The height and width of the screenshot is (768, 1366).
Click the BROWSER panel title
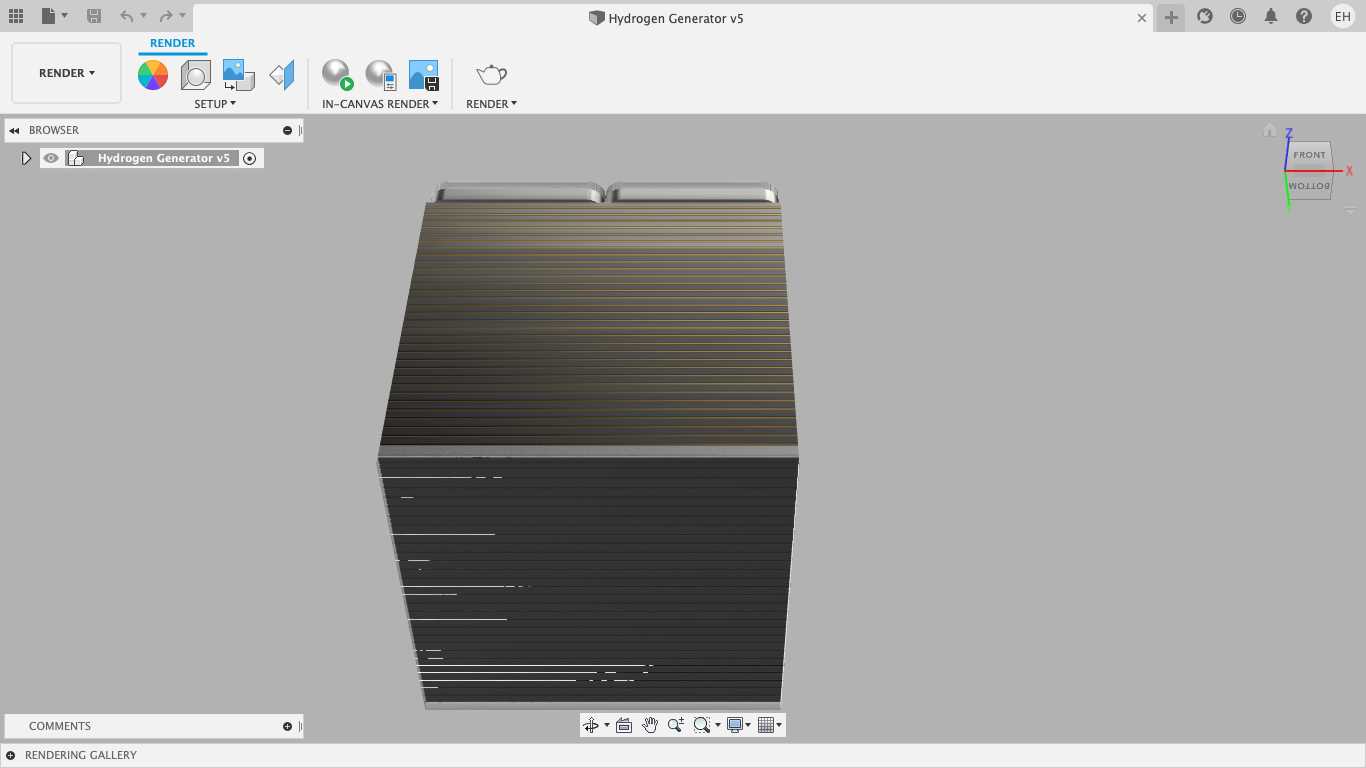click(x=54, y=131)
